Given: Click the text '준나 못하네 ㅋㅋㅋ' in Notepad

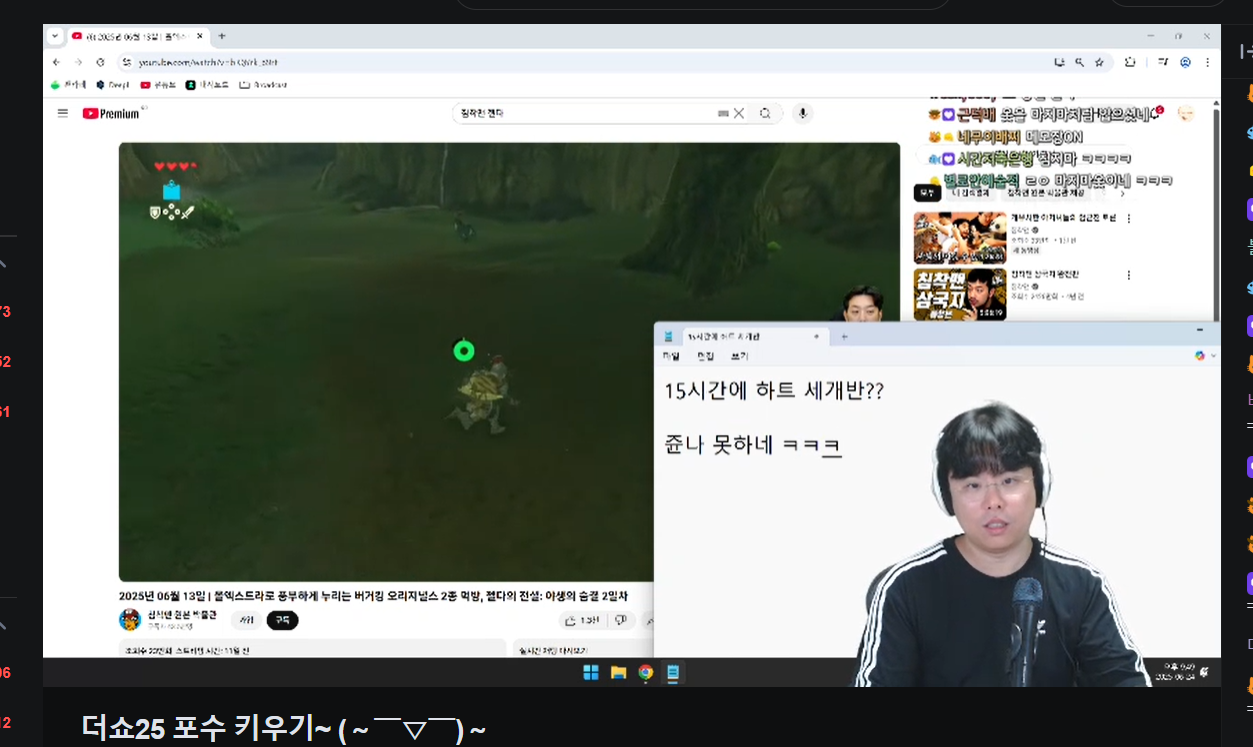Looking at the screenshot, I should click(753, 444).
